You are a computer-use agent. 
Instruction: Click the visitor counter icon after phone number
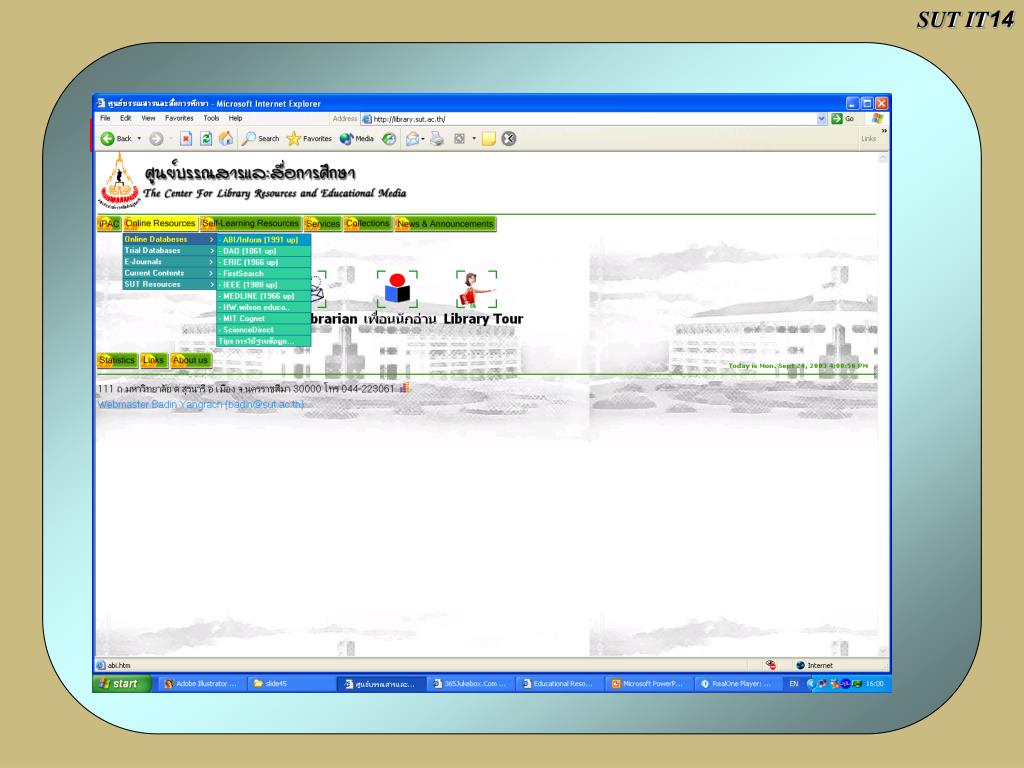pyautogui.click(x=405, y=388)
